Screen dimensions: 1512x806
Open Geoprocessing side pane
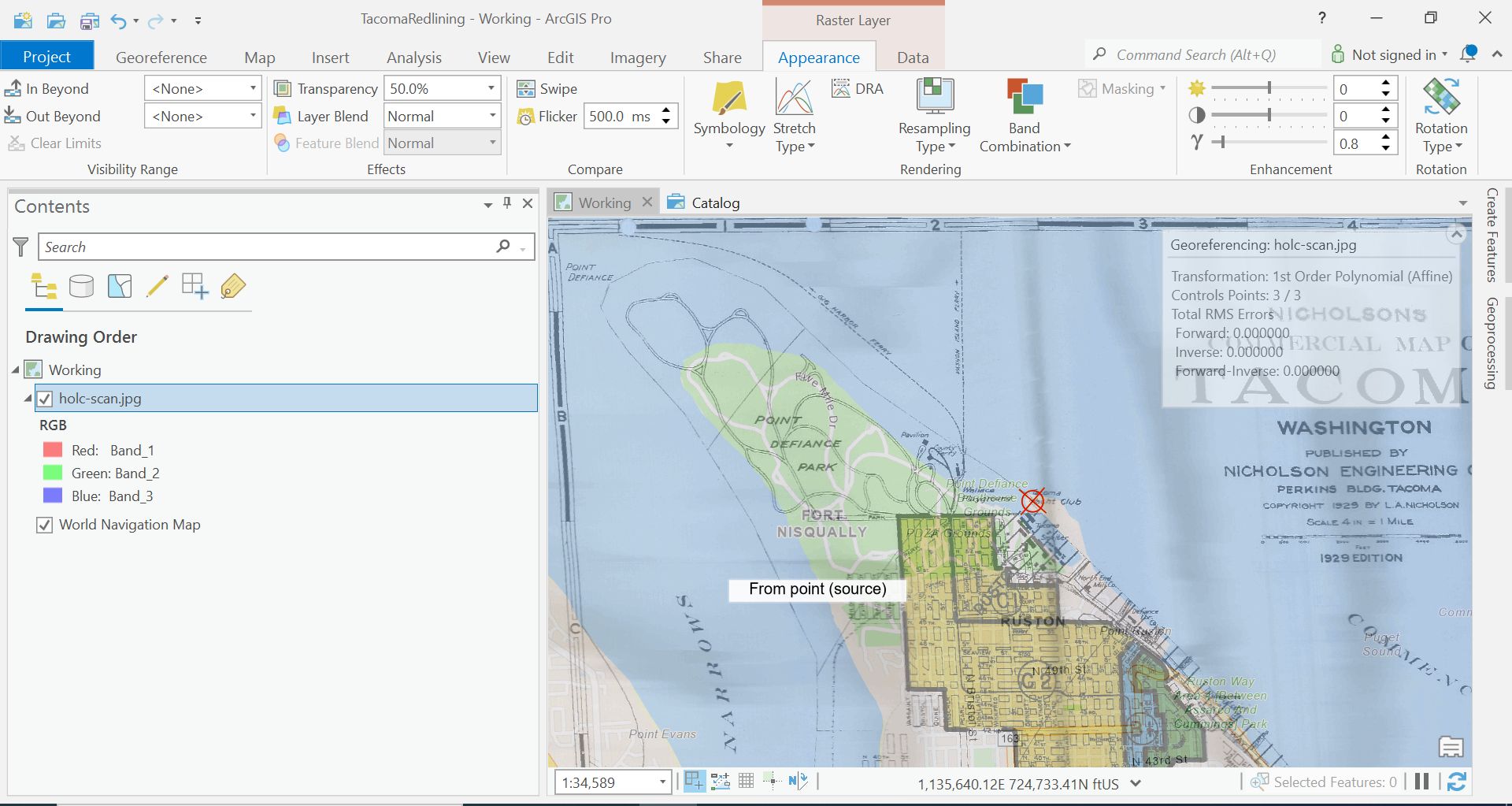coord(1492,343)
